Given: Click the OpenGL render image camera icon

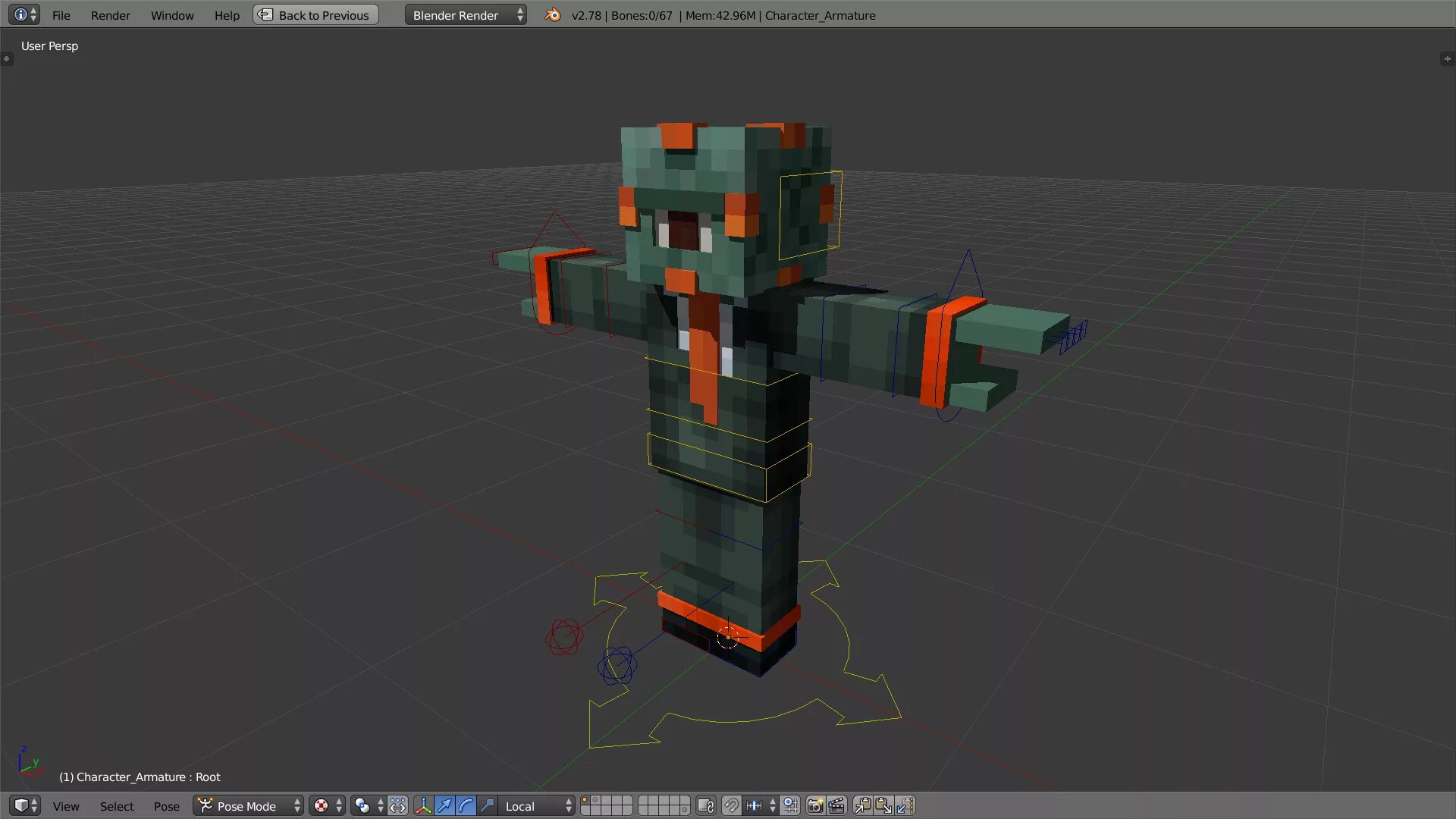Looking at the screenshot, I should tap(815, 806).
